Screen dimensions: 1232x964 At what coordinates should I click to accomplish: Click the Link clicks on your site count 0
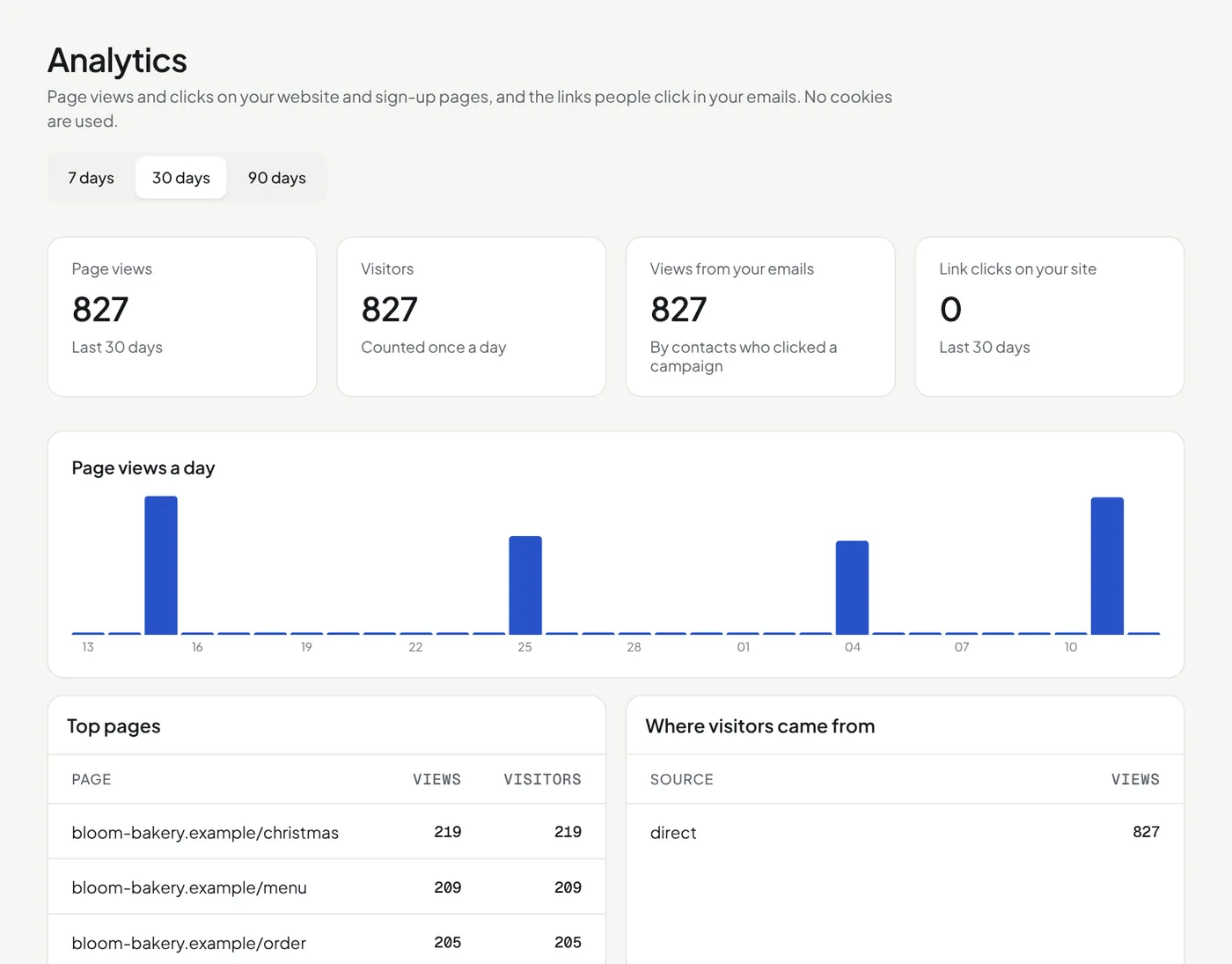coord(950,309)
